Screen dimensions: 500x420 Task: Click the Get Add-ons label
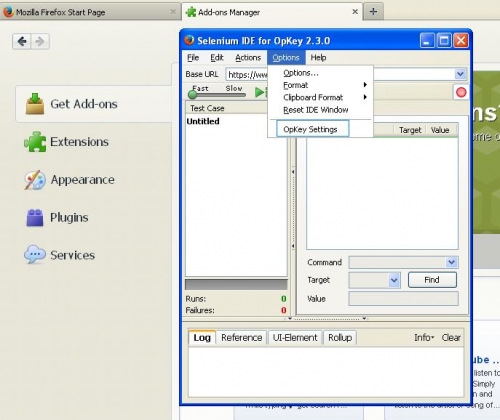[x=84, y=104]
